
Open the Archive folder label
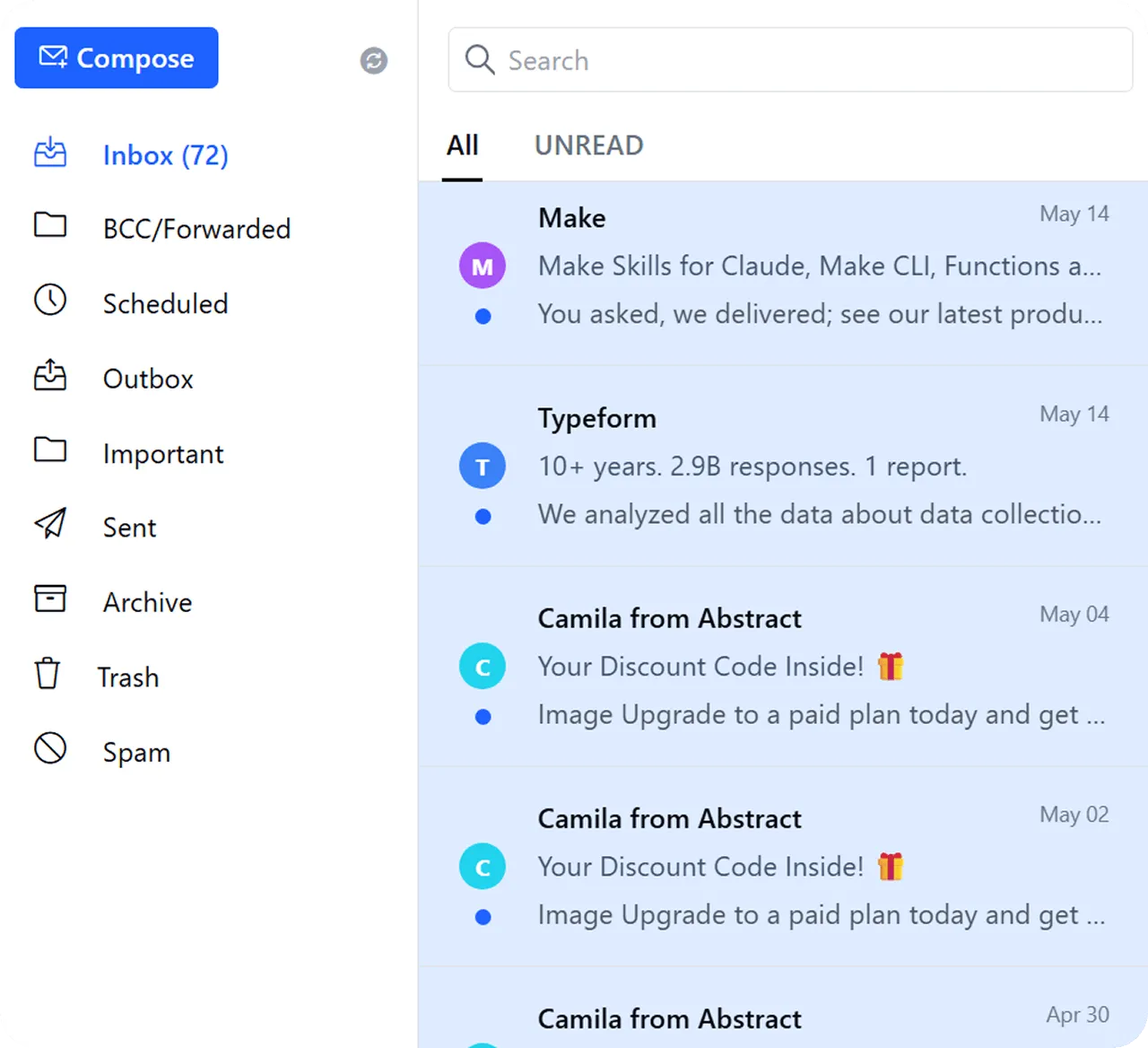point(148,602)
